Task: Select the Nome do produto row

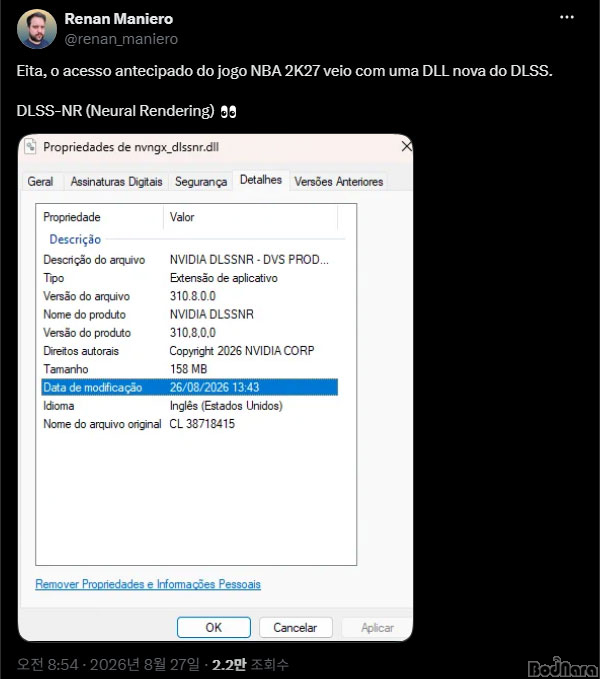Action: [190, 314]
